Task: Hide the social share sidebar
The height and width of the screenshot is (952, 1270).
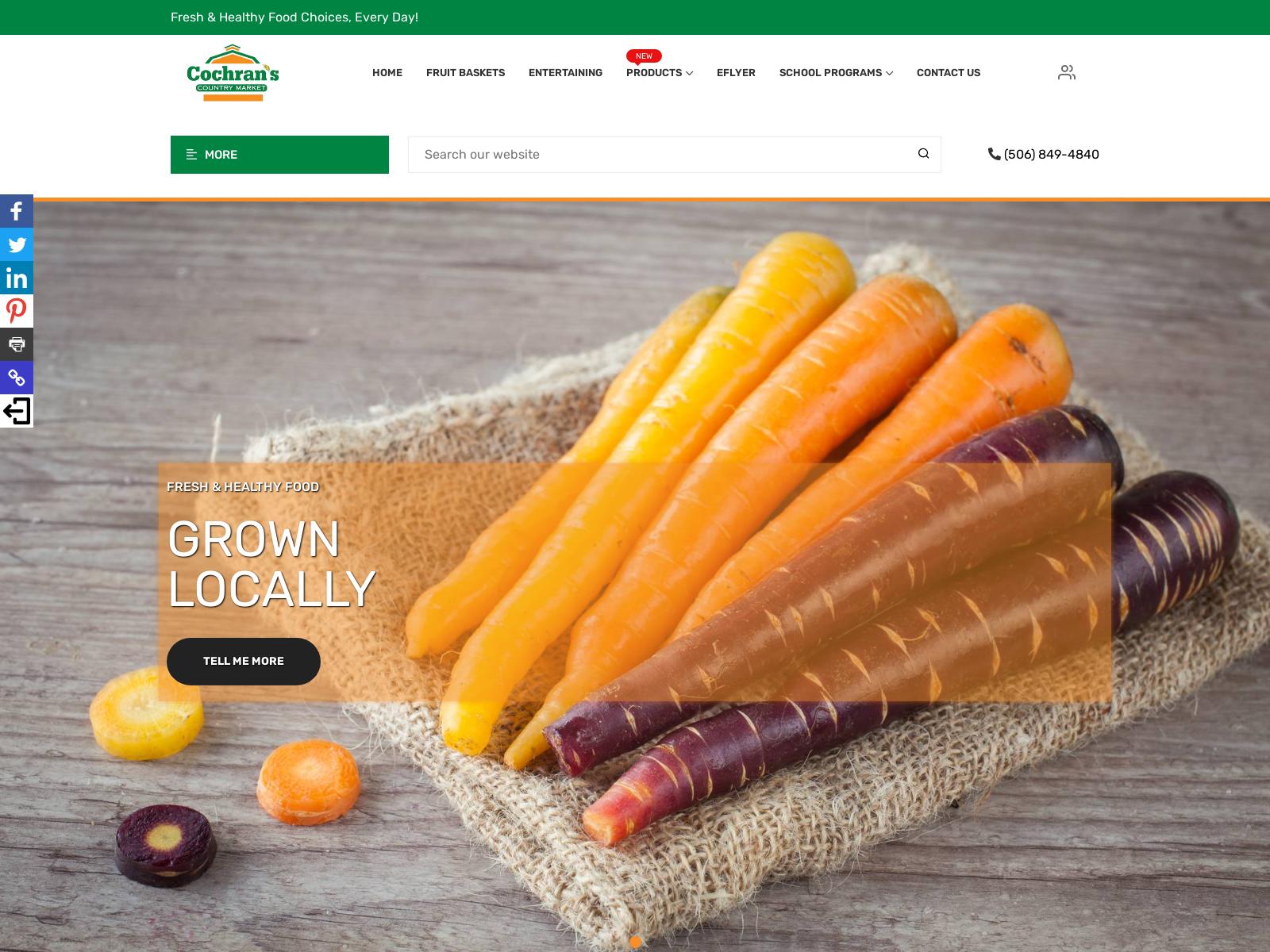Action: [17, 411]
